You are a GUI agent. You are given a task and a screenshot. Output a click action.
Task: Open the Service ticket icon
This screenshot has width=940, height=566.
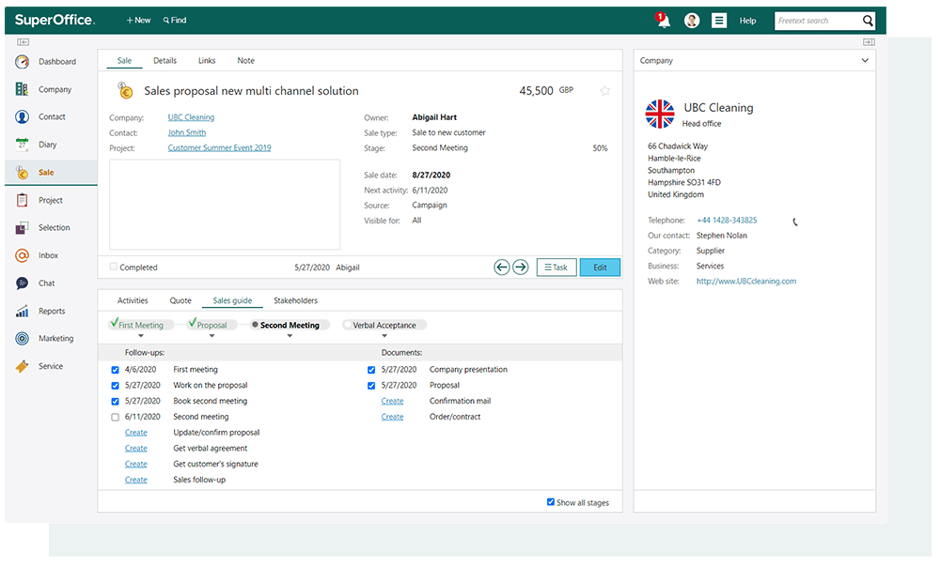22,366
